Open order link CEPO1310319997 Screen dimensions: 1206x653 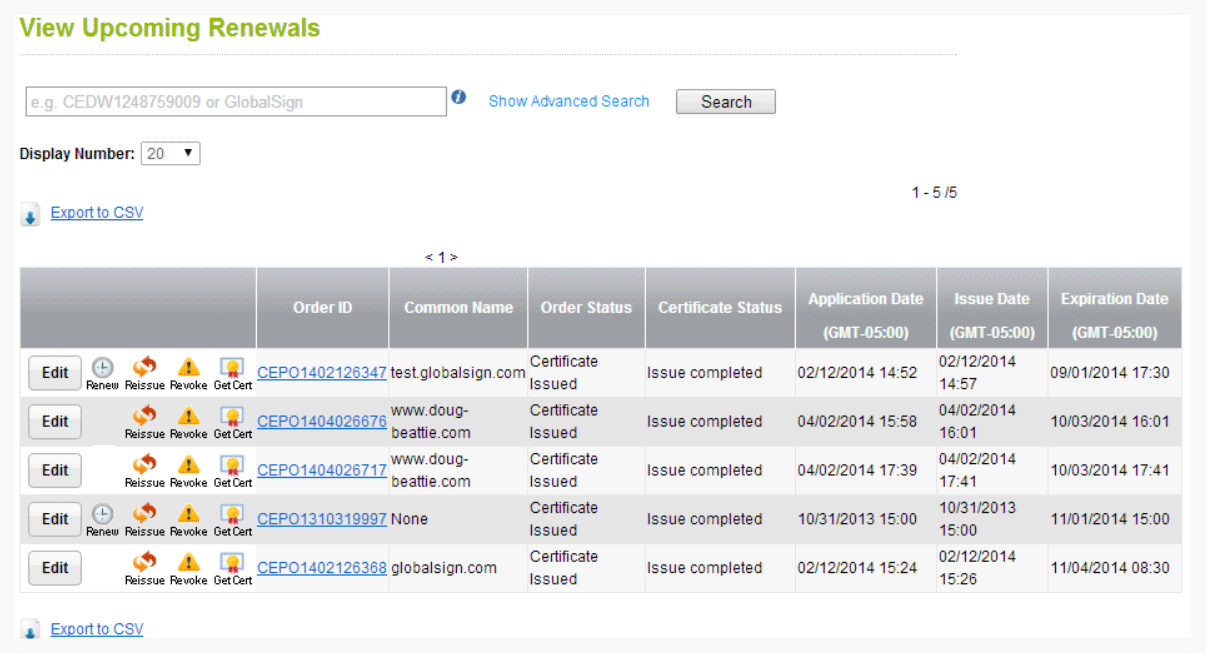point(321,519)
